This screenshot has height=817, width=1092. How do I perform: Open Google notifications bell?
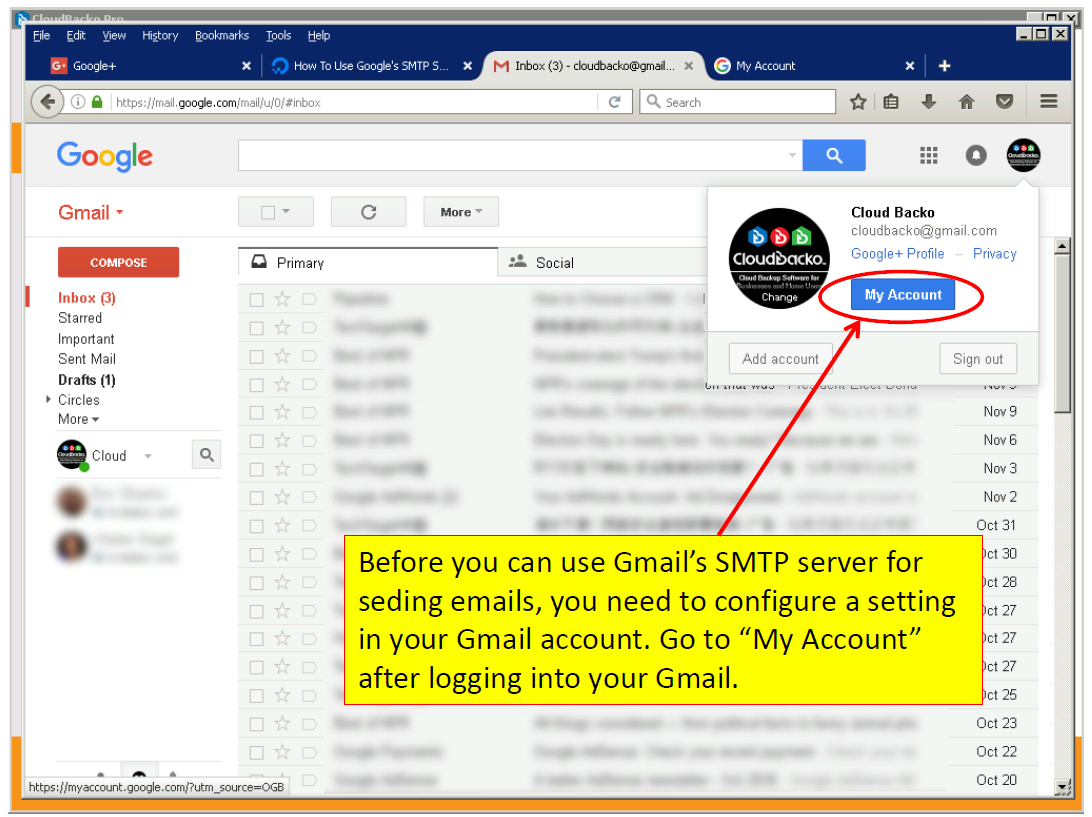point(976,155)
